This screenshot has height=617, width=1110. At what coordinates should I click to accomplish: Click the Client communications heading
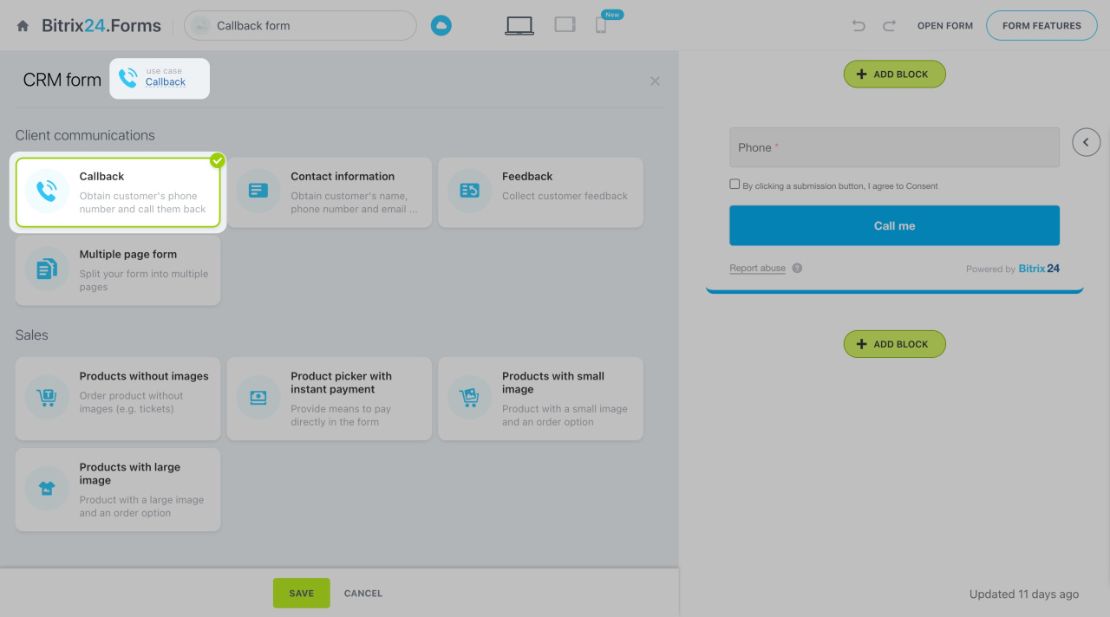(x=85, y=135)
